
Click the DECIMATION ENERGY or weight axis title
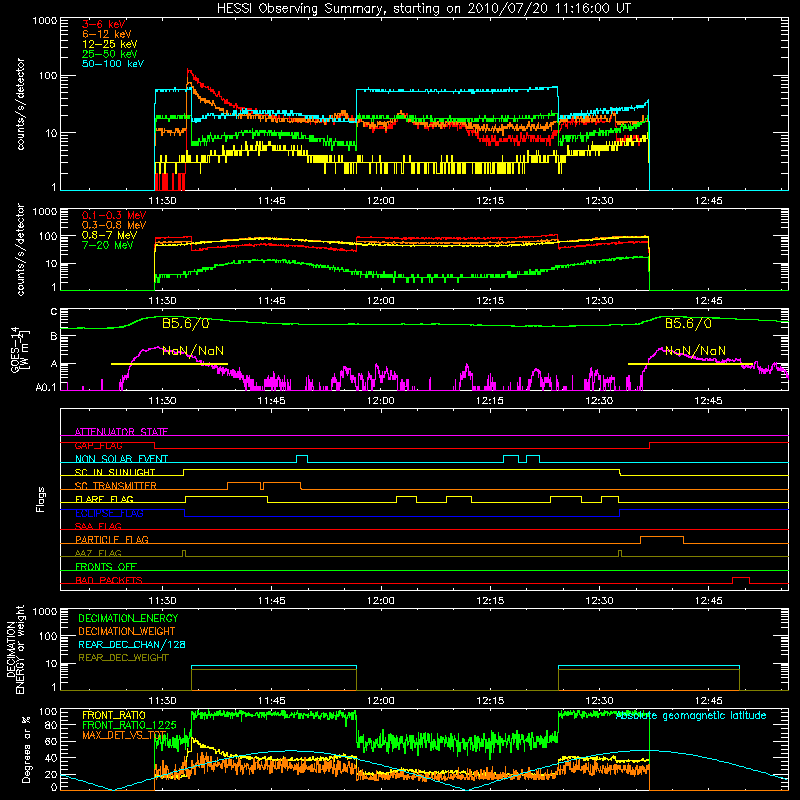(15, 650)
